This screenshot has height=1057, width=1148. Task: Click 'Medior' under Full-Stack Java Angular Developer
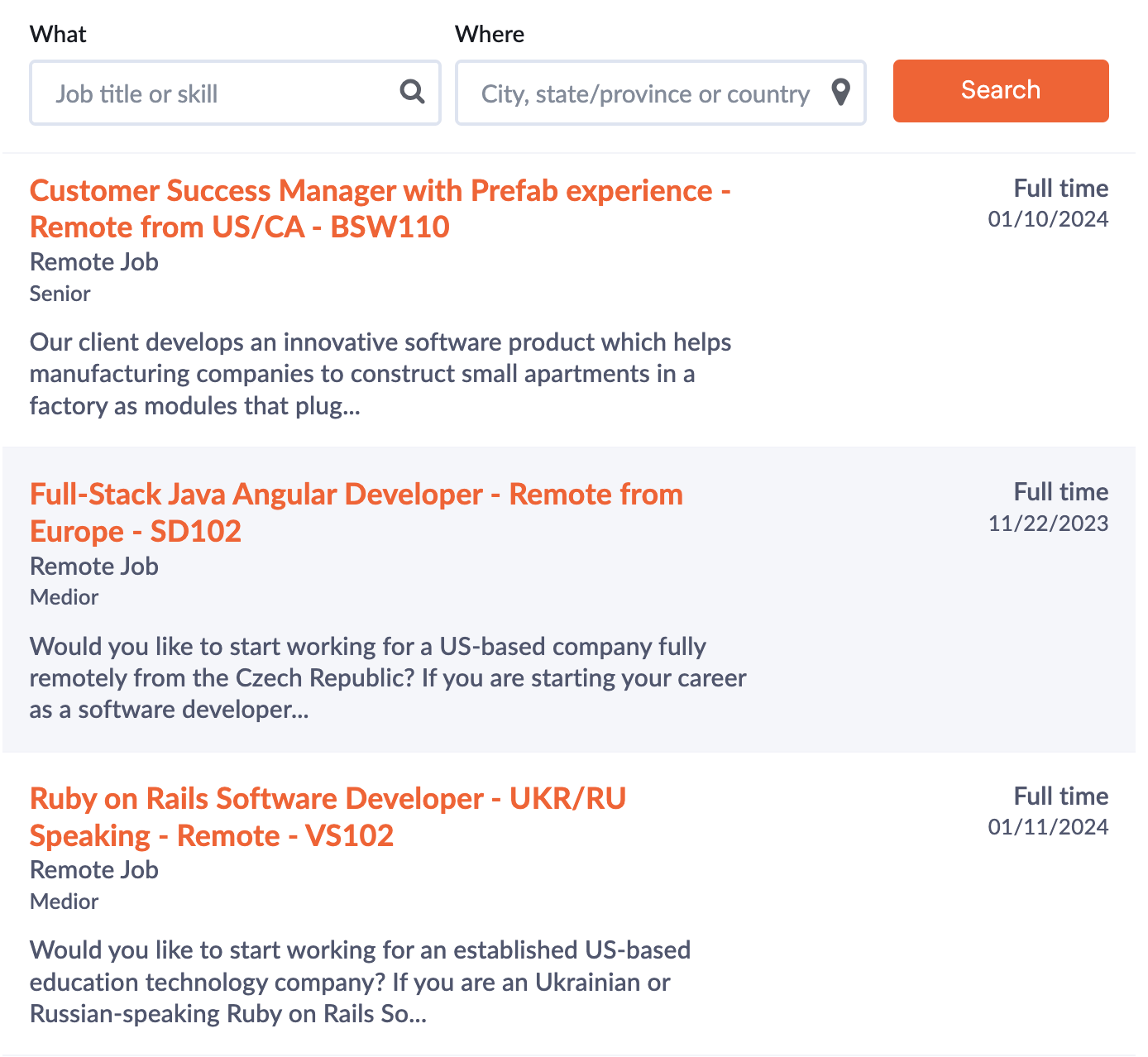click(64, 597)
